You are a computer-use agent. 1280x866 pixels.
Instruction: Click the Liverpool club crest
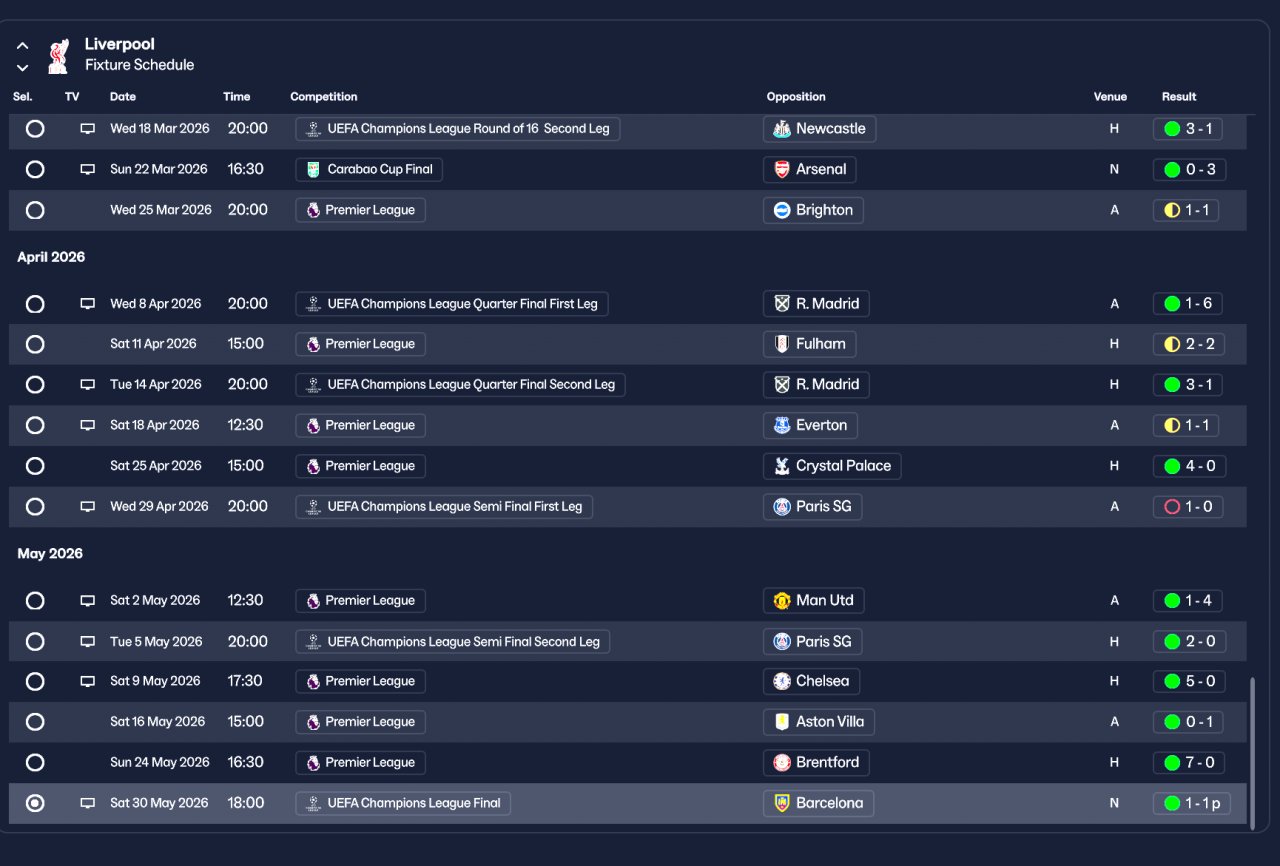(x=58, y=55)
